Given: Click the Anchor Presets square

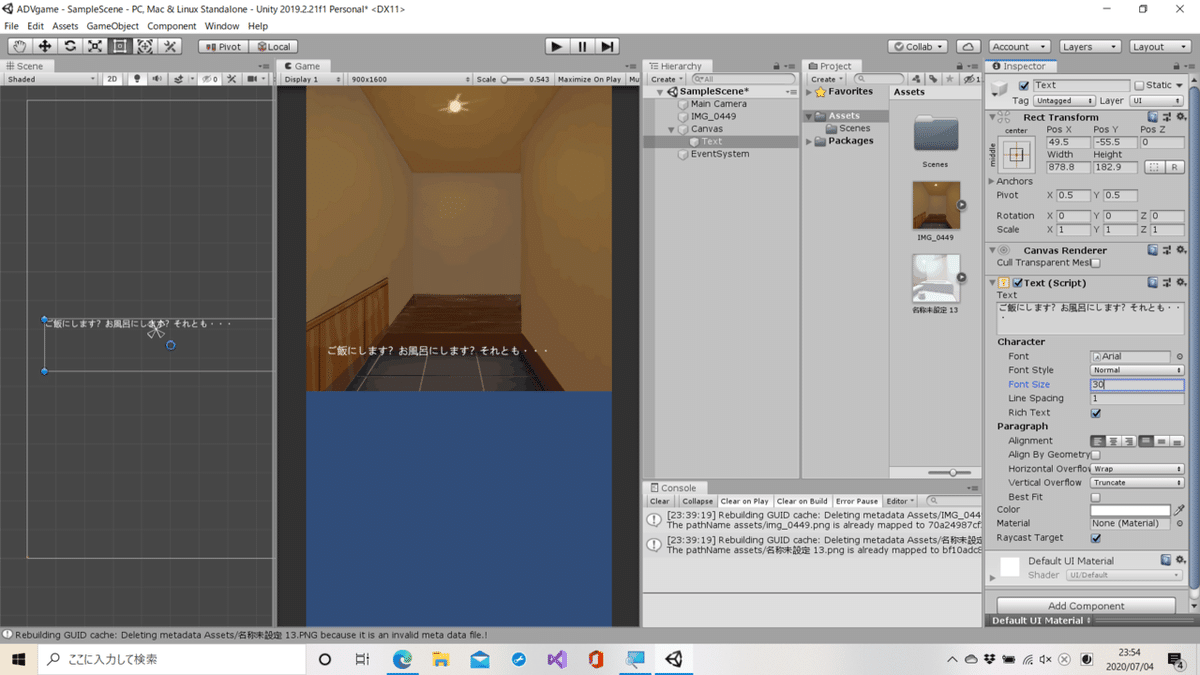Looking at the screenshot, I should click(x=1016, y=155).
